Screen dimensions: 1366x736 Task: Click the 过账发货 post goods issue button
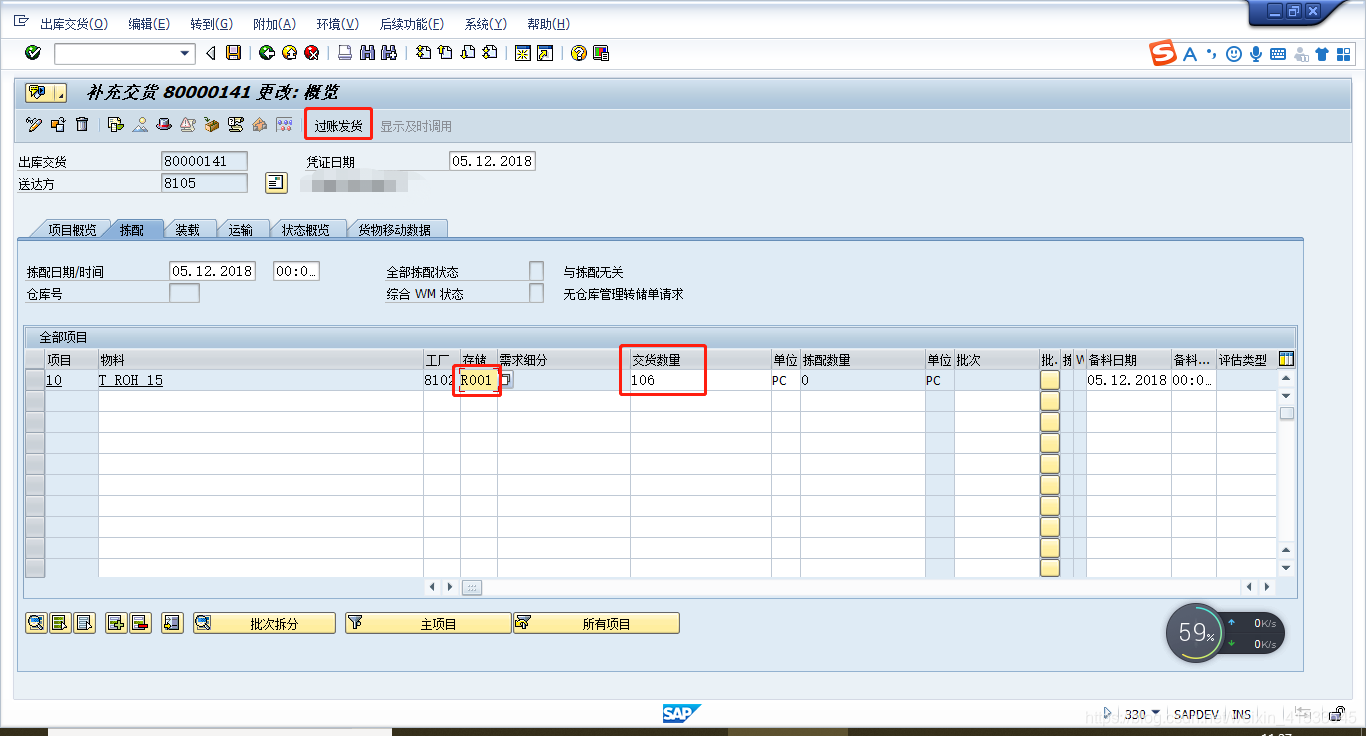coord(338,126)
